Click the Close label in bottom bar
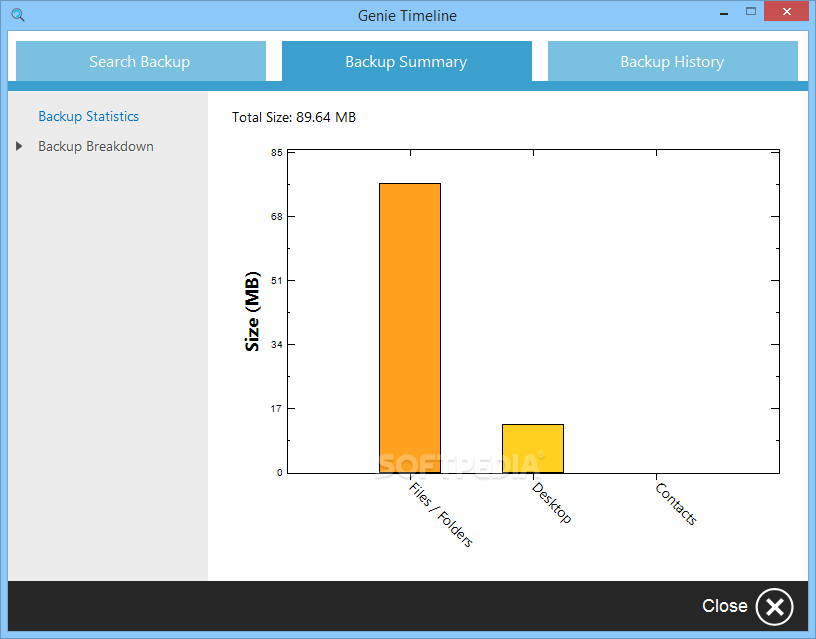Screen dimensions: 816x639 click(x=724, y=606)
